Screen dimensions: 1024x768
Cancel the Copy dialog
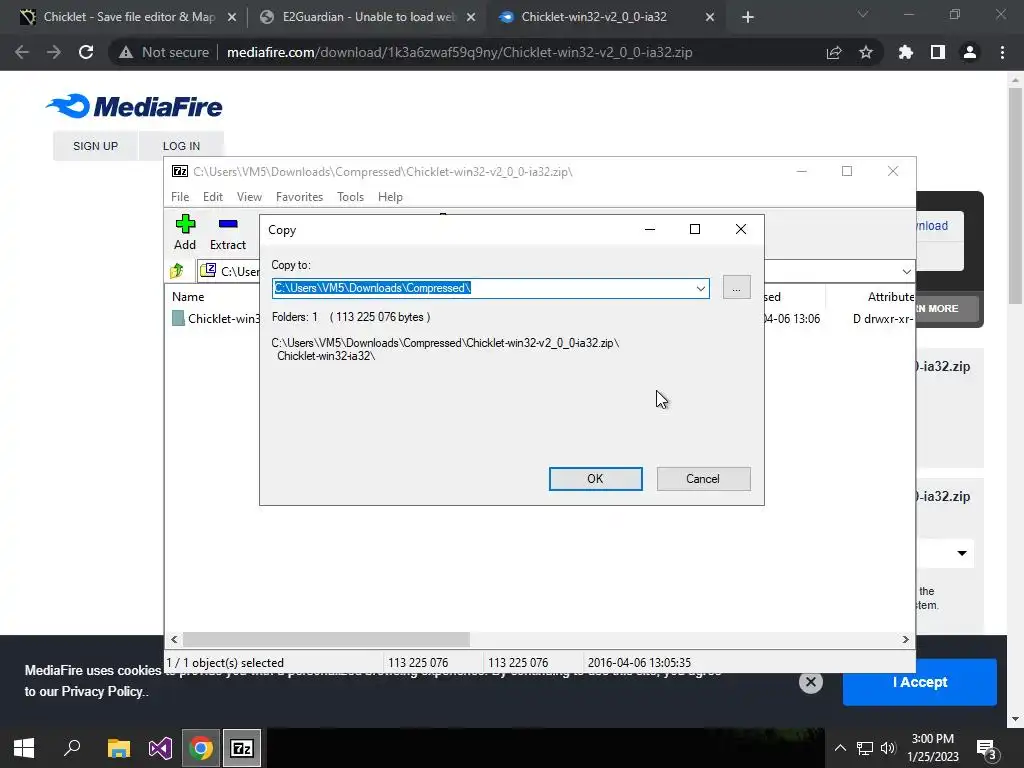(703, 479)
